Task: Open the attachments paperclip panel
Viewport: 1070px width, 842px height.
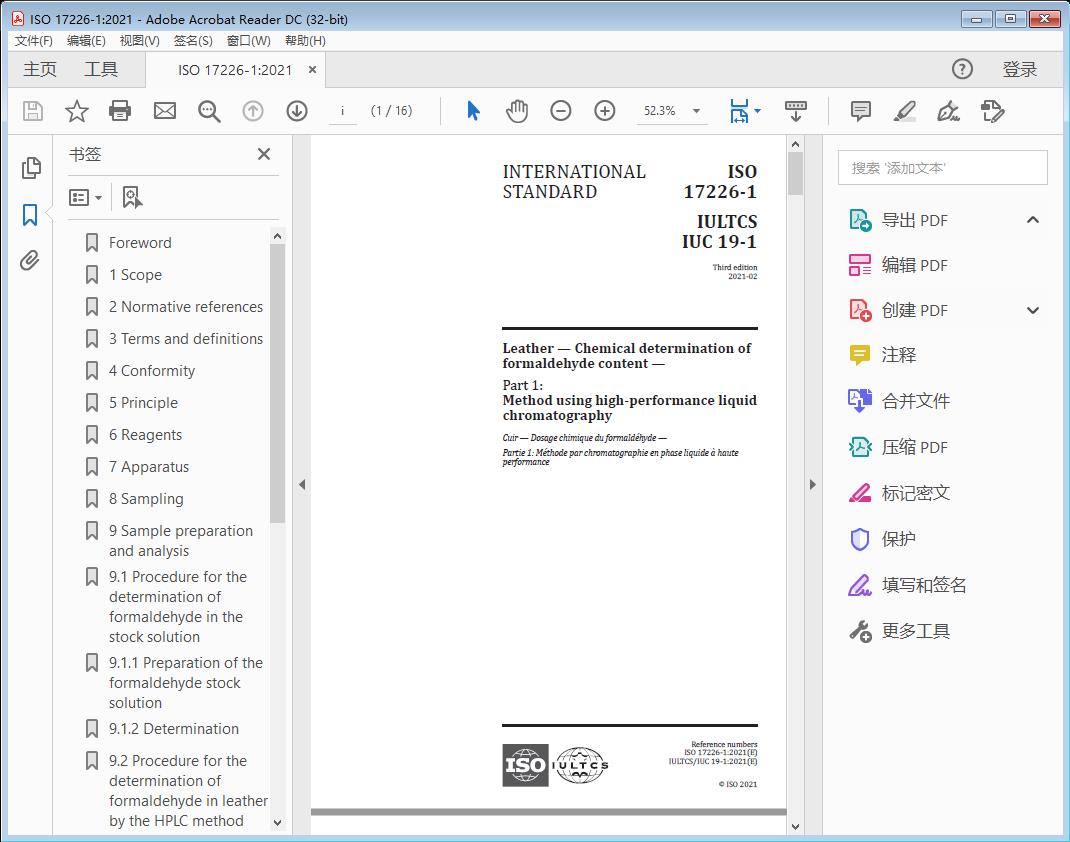Action: coord(30,261)
